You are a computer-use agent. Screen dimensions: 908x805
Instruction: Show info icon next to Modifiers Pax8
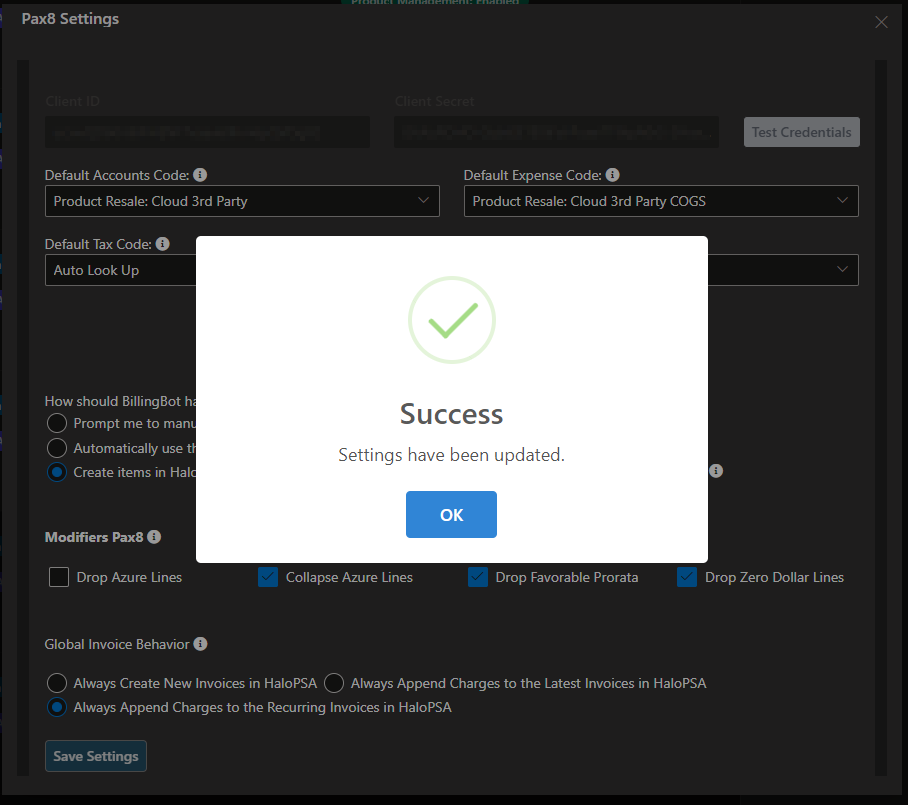point(154,537)
